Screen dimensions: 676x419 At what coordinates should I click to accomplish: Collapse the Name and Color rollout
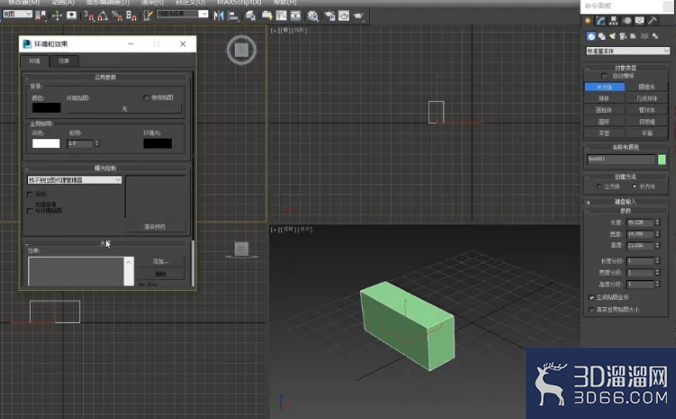626,147
